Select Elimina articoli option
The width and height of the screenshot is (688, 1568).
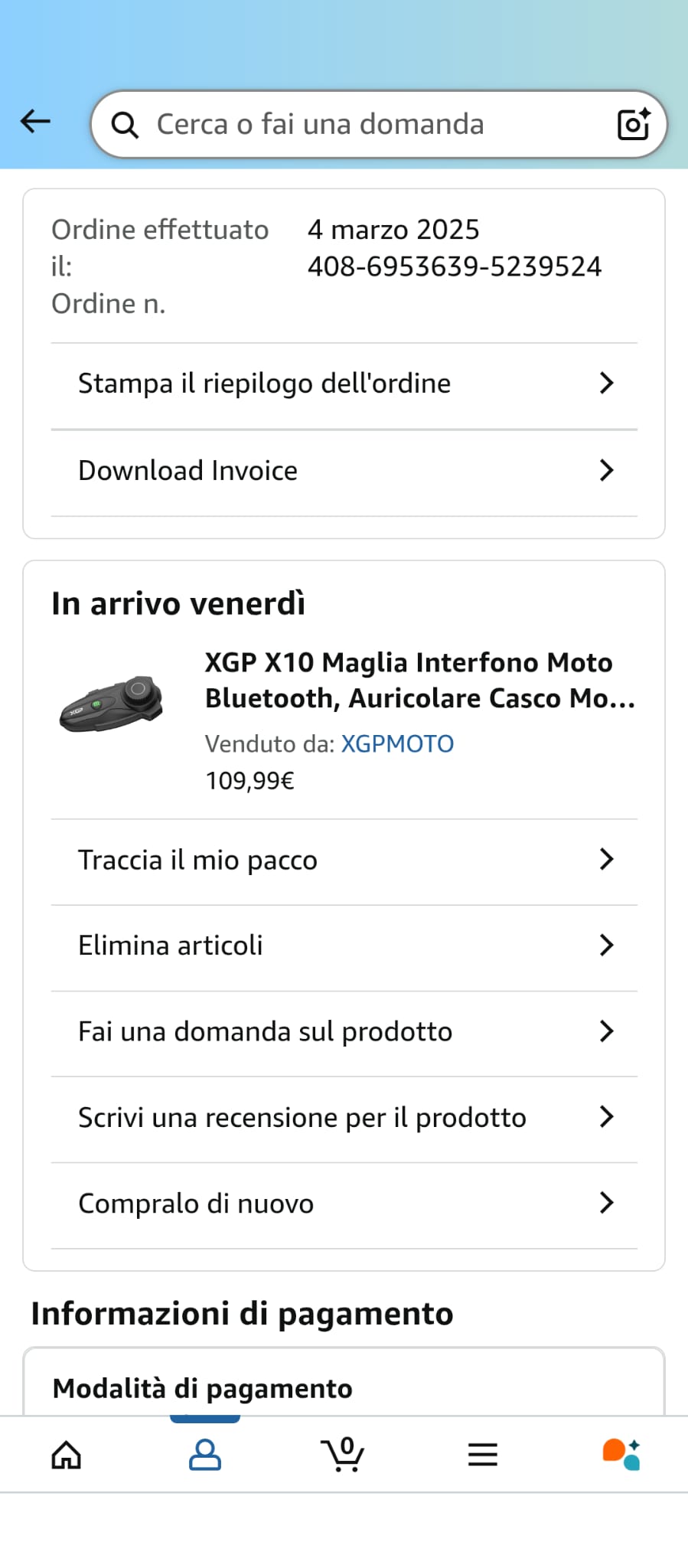344,946
